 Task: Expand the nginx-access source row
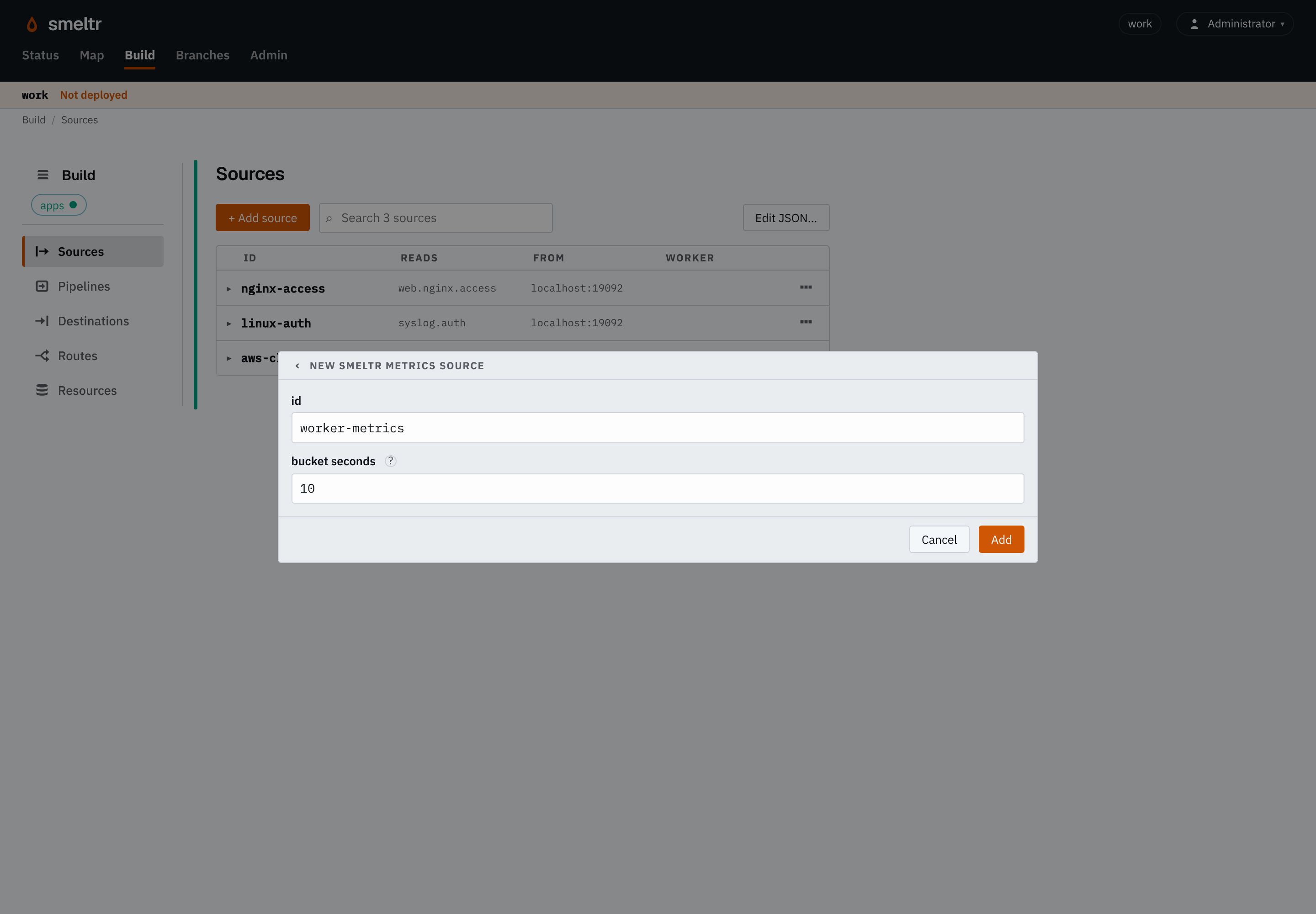coord(228,289)
